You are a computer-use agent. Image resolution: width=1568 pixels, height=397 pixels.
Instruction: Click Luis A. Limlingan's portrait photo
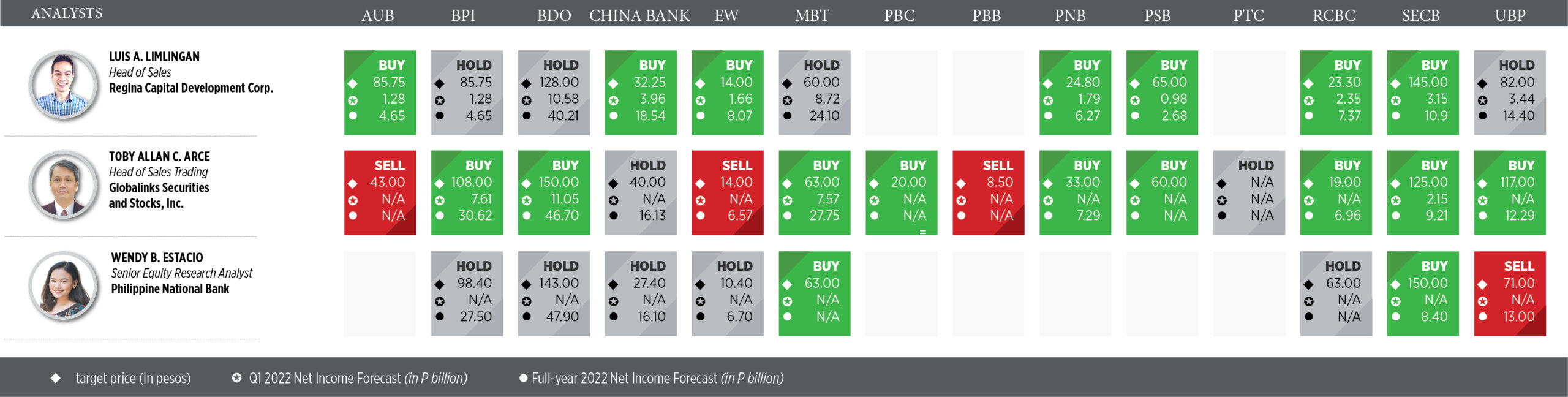[x=64, y=85]
